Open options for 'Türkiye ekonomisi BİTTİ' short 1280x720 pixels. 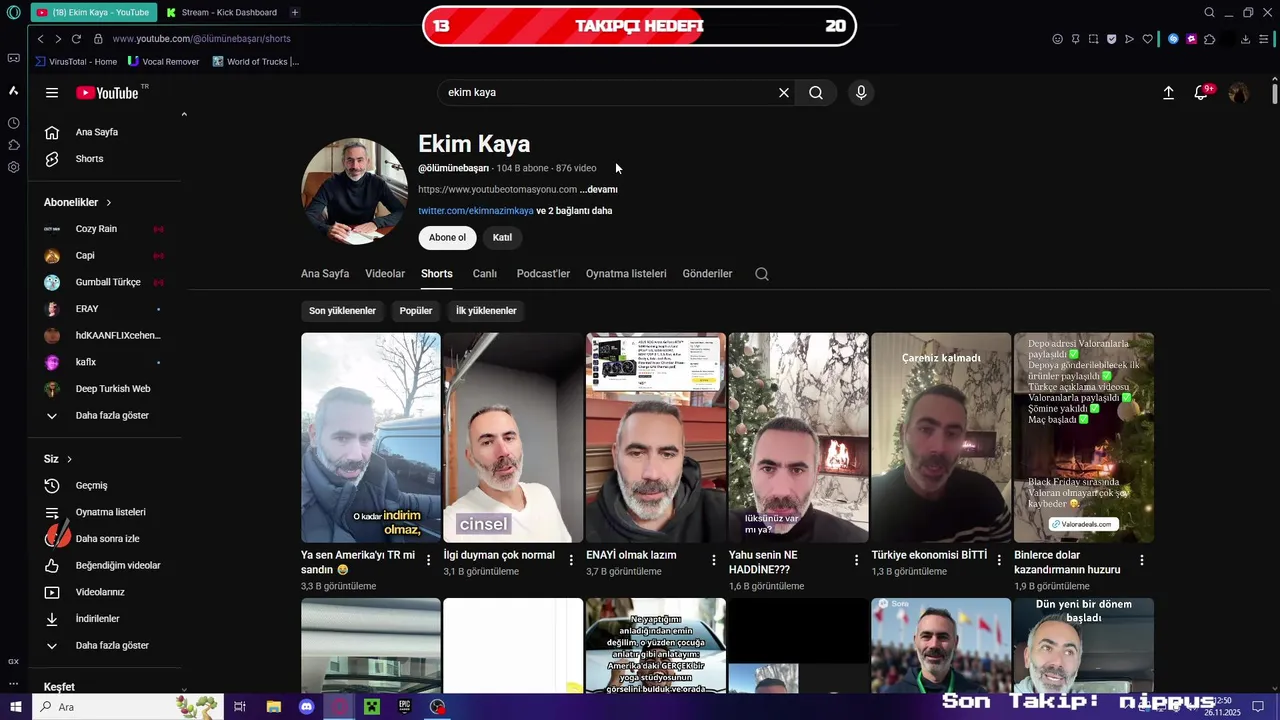pyautogui.click(x=999, y=560)
